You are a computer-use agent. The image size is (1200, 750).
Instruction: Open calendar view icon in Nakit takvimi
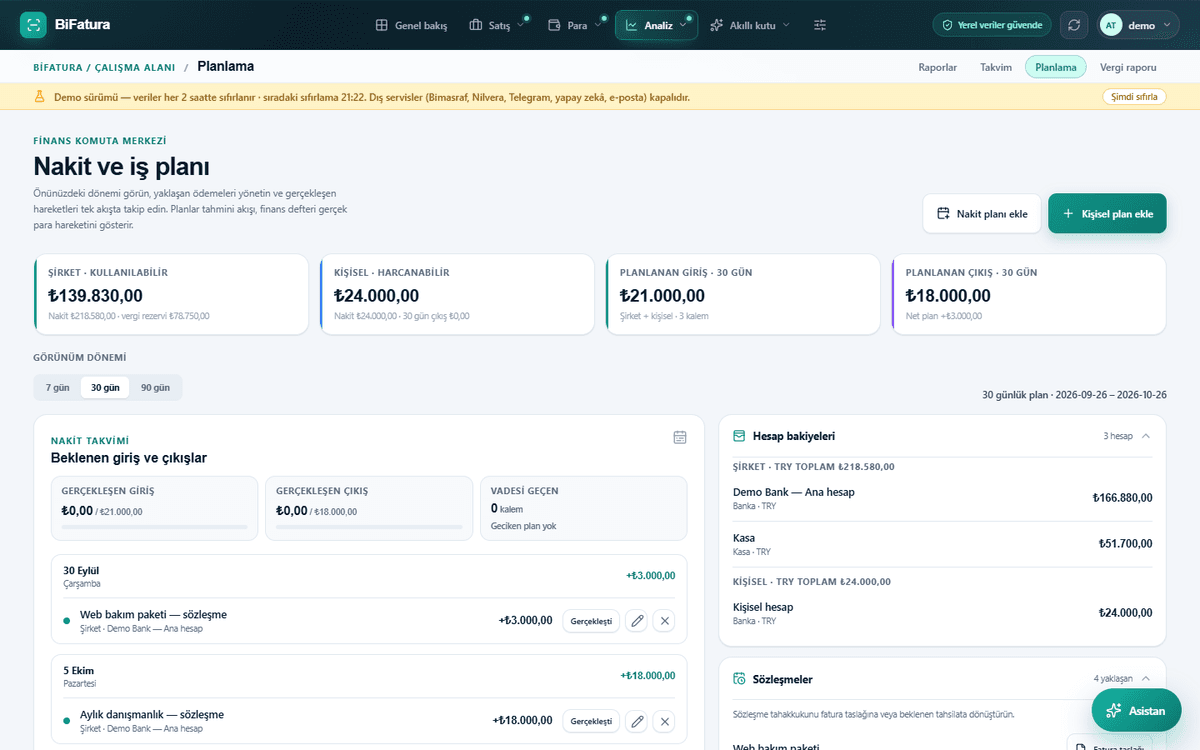pyautogui.click(x=680, y=437)
